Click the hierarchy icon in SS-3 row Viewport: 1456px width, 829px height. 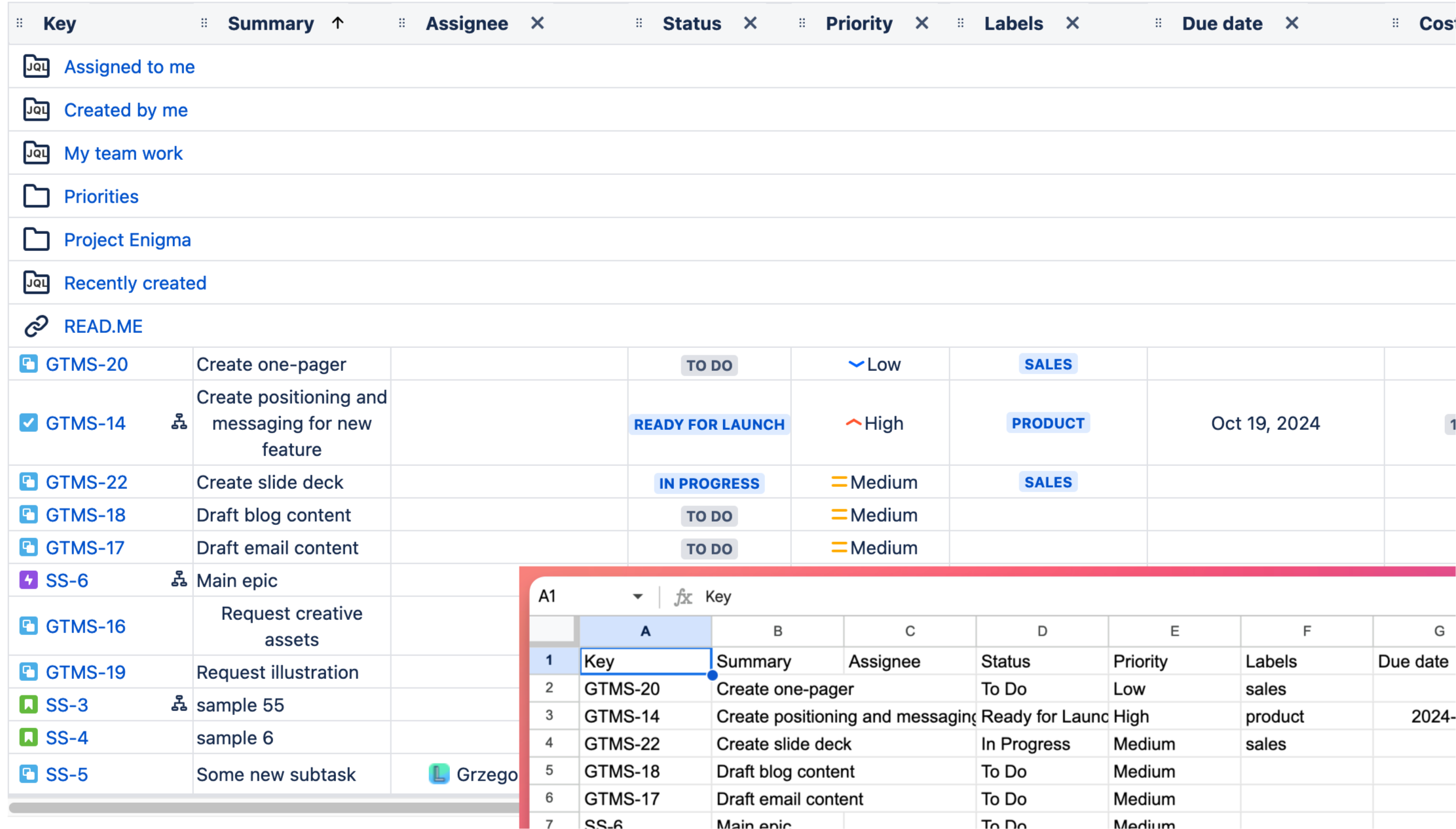(x=179, y=704)
